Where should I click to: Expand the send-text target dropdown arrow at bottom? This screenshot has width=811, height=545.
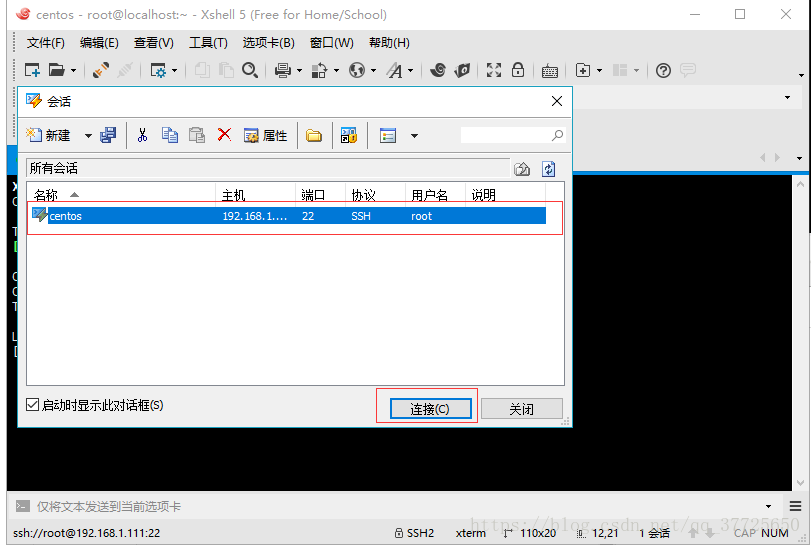coord(768,506)
